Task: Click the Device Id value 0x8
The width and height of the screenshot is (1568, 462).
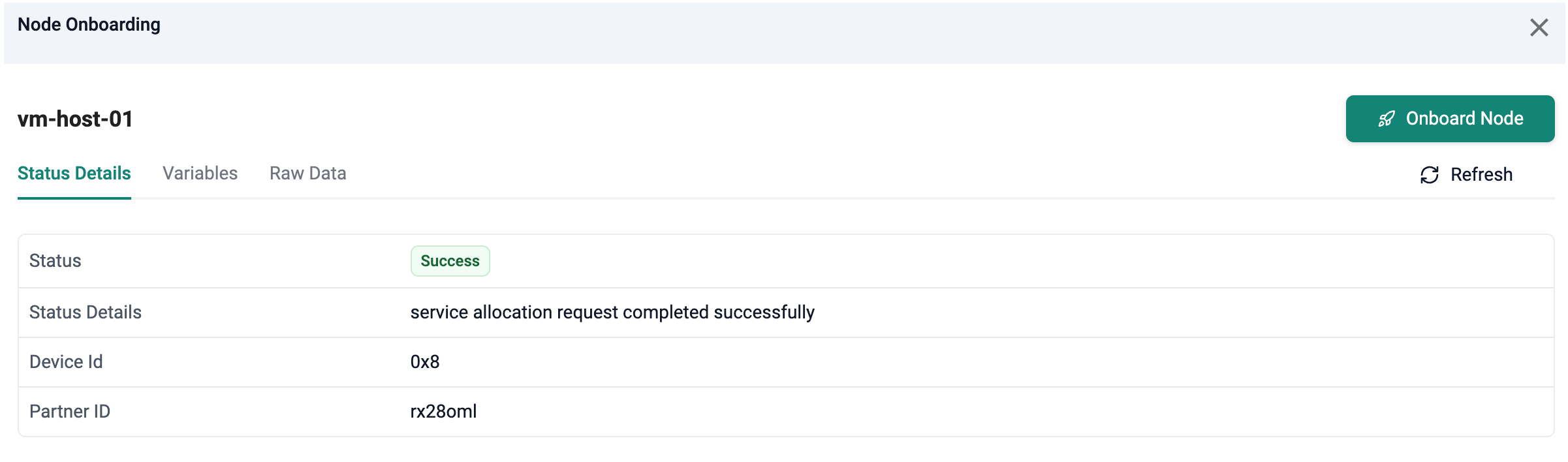Action: click(425, 362)
